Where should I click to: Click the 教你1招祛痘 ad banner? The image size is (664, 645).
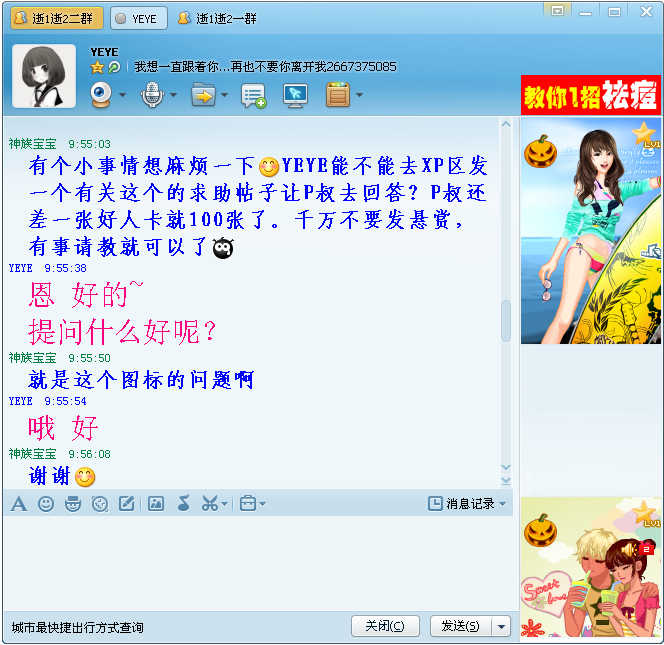click(x=591, y=95)
